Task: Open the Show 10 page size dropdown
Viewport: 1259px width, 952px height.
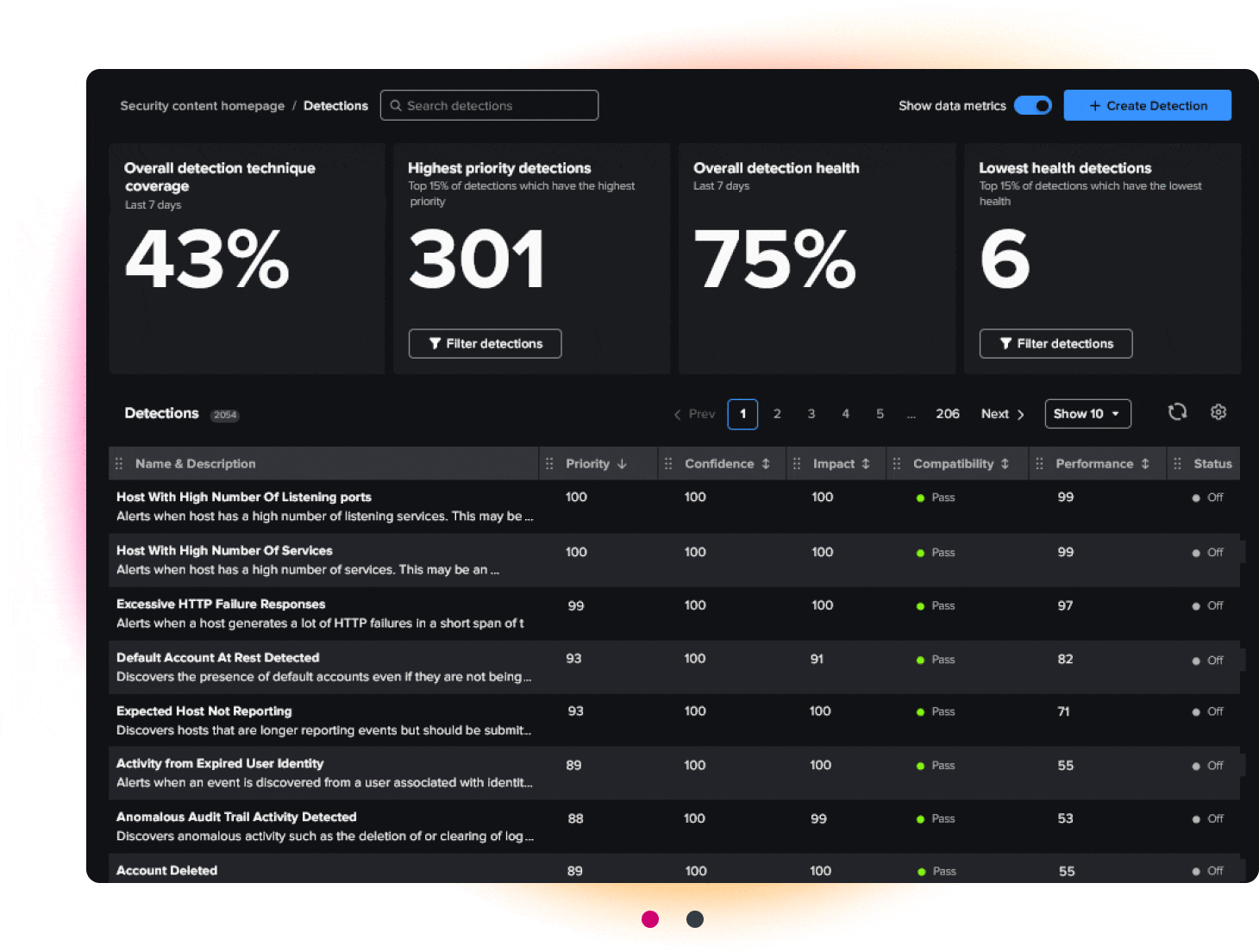Action: point(1087,413)
